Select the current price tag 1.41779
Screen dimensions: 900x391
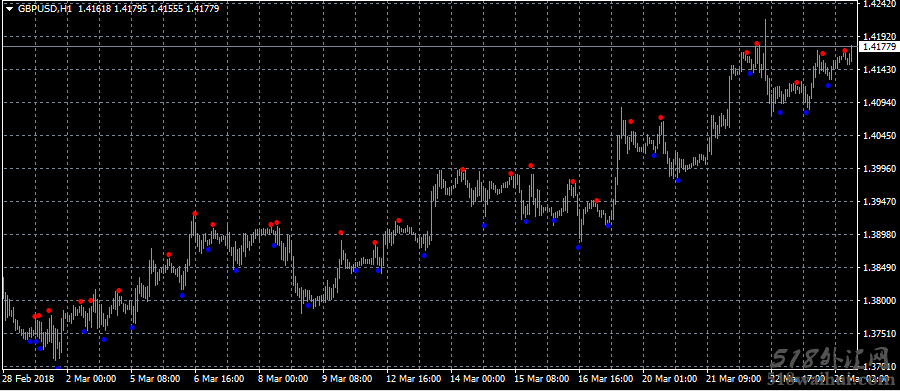[x=879, y=47]
